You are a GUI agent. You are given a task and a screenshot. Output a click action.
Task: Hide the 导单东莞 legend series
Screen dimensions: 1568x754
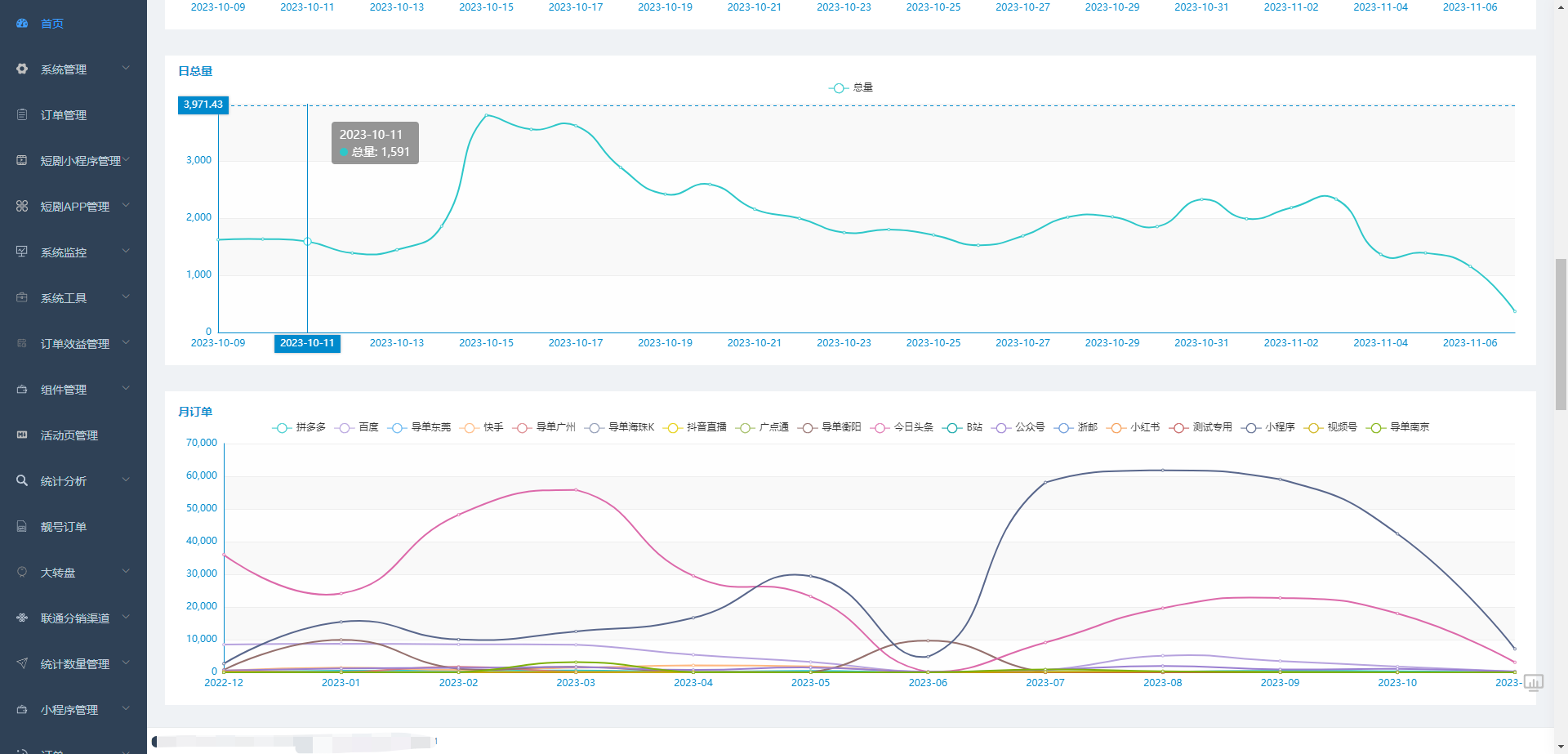[420, 427]
